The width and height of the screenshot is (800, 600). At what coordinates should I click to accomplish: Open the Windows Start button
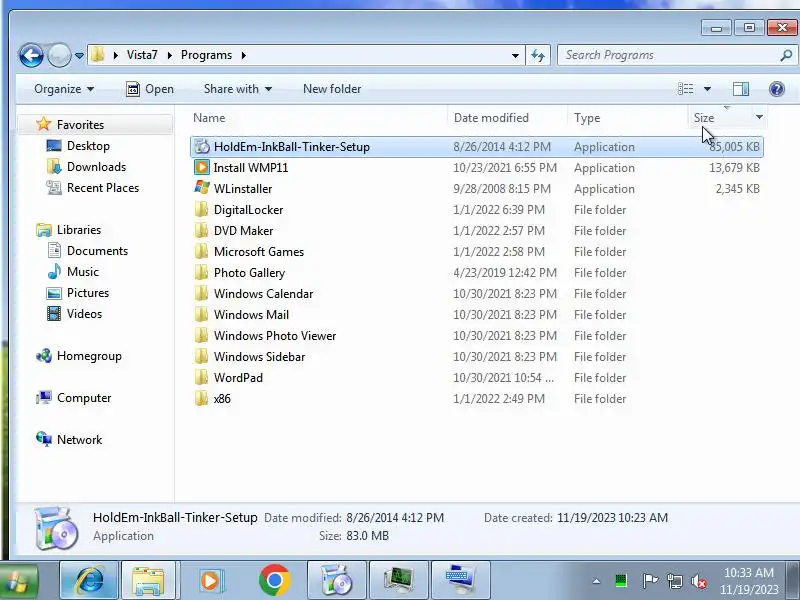tap(18, 581)
